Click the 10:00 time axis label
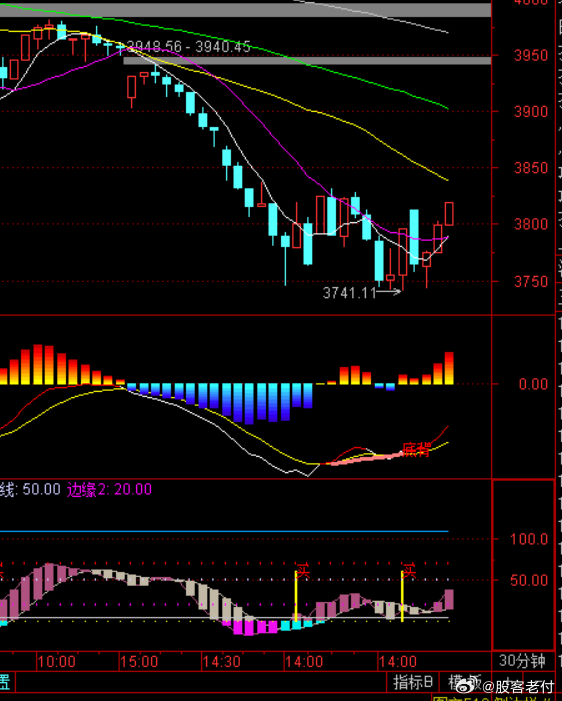The height and width of the screenshot is (701, 562). (x=56, y=662)
